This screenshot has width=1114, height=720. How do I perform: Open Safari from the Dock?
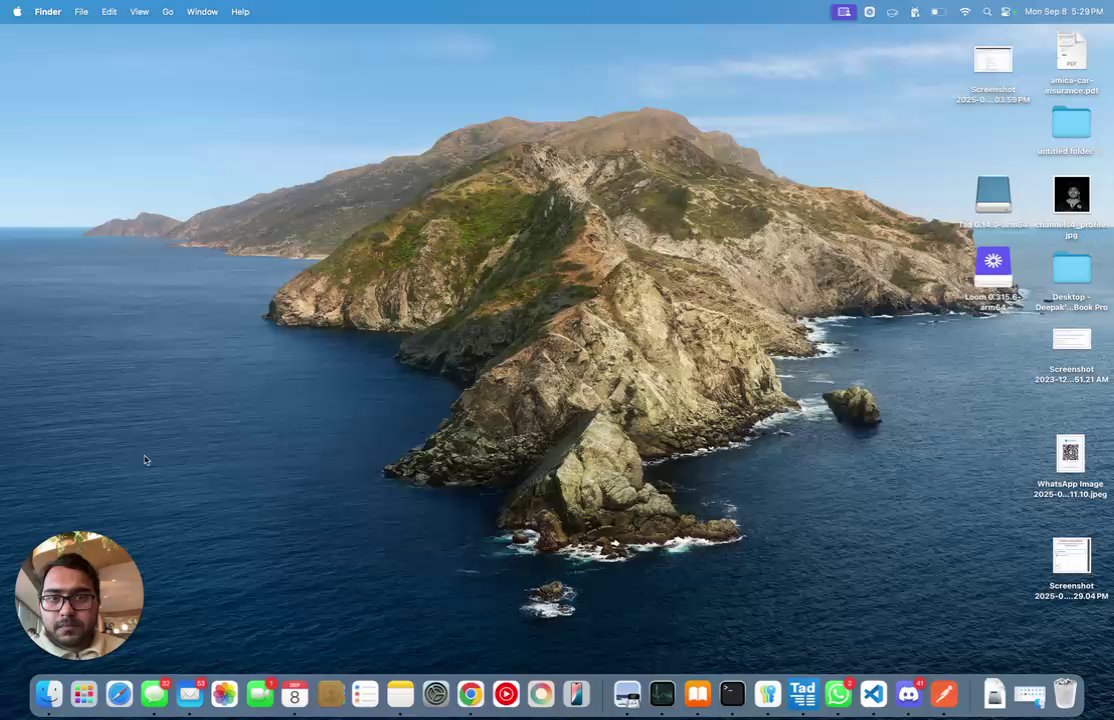(x=119, y=693)
